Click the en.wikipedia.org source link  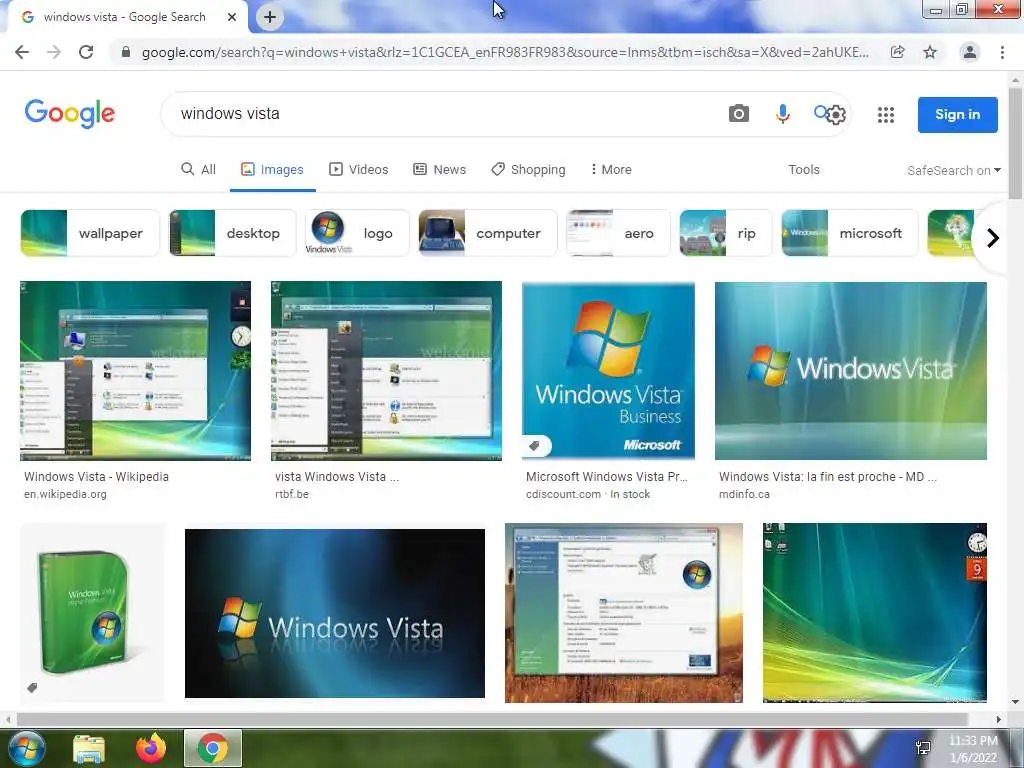click(65, 494)
